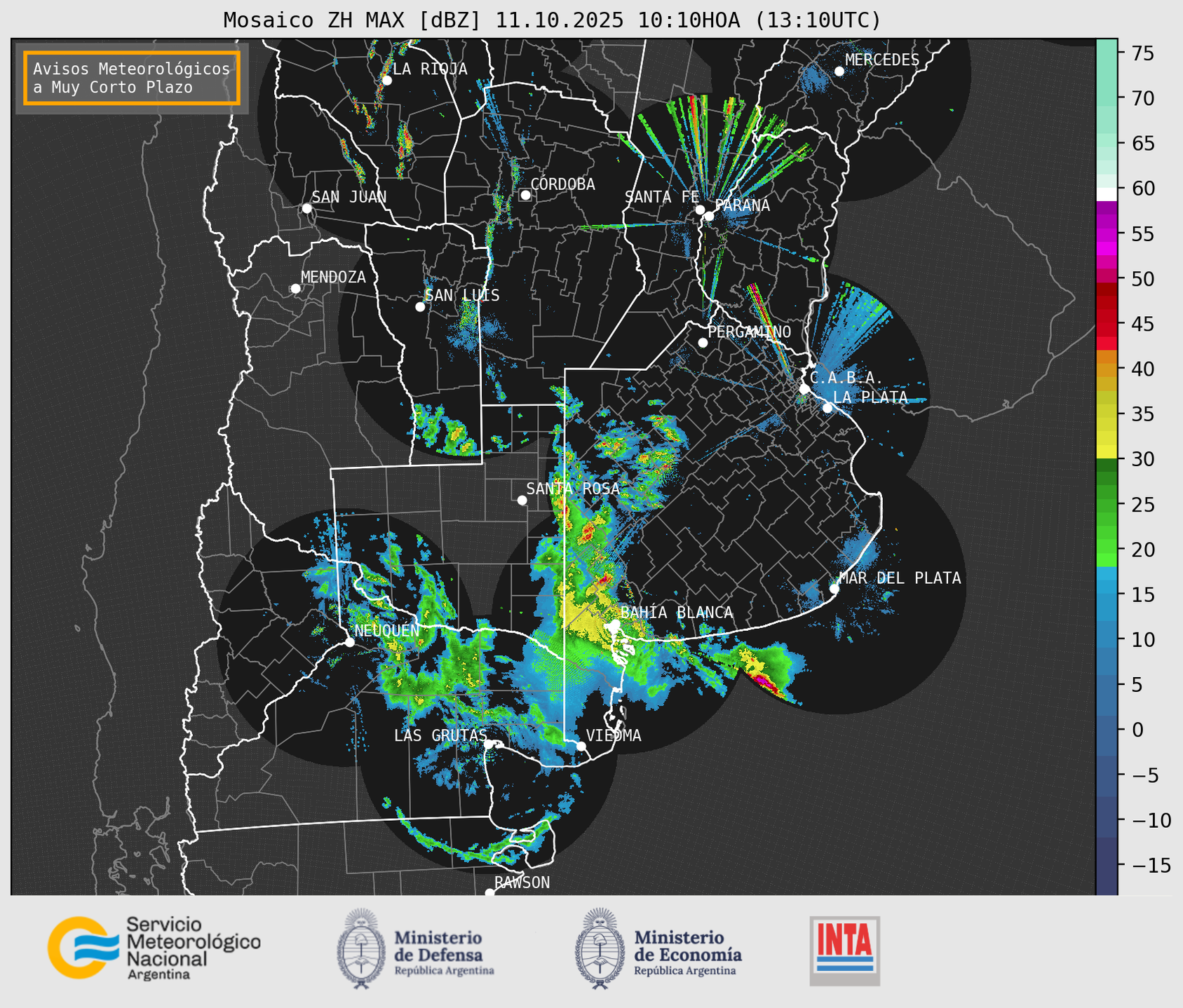The width and height of the screenshot is (1183, 1008).
Task: Click the magenta 55 dBZ band on scale
Action: 1106,233
